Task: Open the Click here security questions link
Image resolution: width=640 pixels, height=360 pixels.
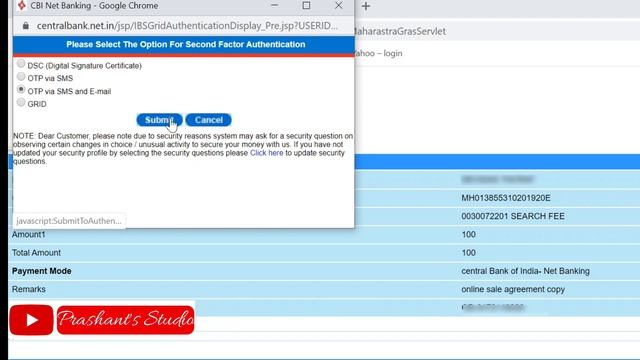Action: [x=267, y=153]
